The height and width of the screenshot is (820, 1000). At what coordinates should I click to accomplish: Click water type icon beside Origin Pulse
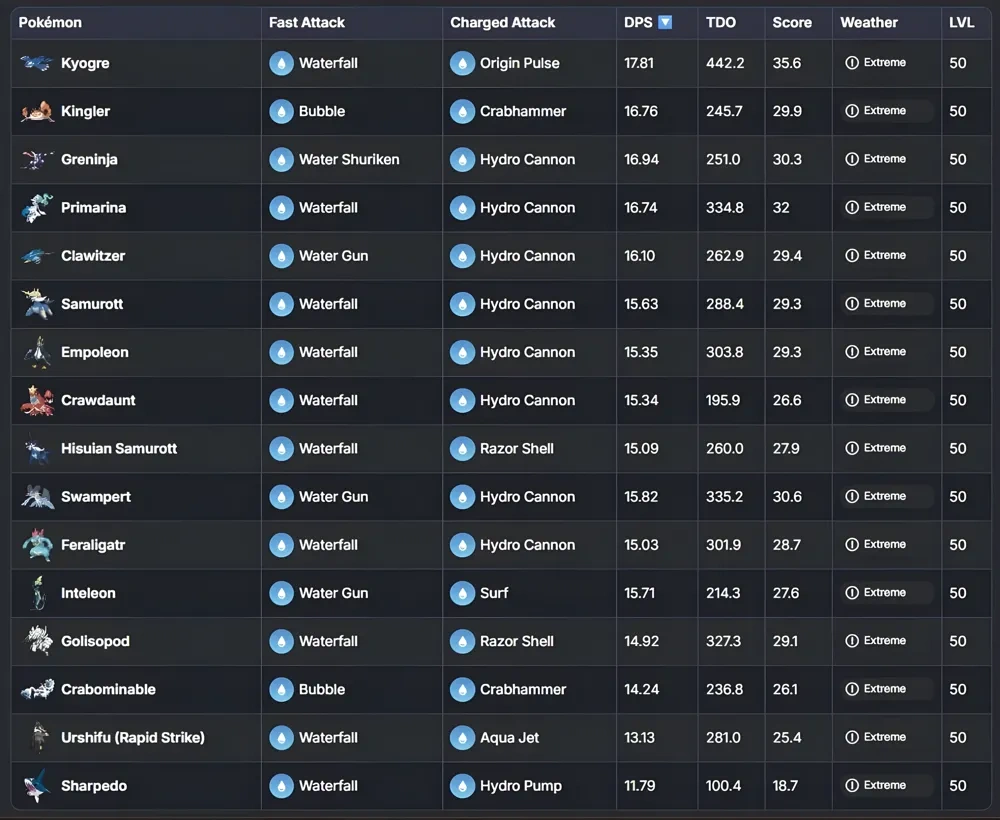(x=462, y=63)
